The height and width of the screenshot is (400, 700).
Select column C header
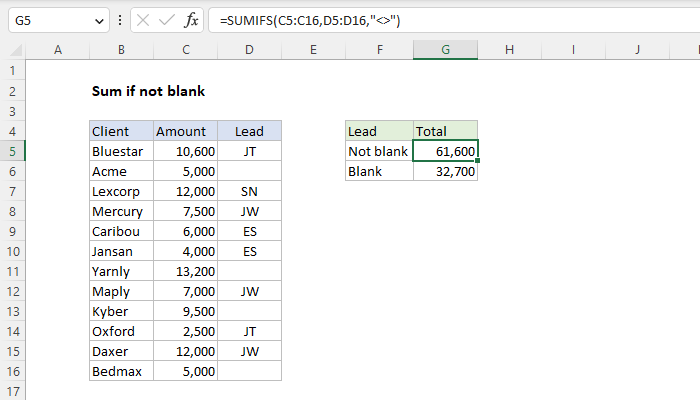[186, 50]
